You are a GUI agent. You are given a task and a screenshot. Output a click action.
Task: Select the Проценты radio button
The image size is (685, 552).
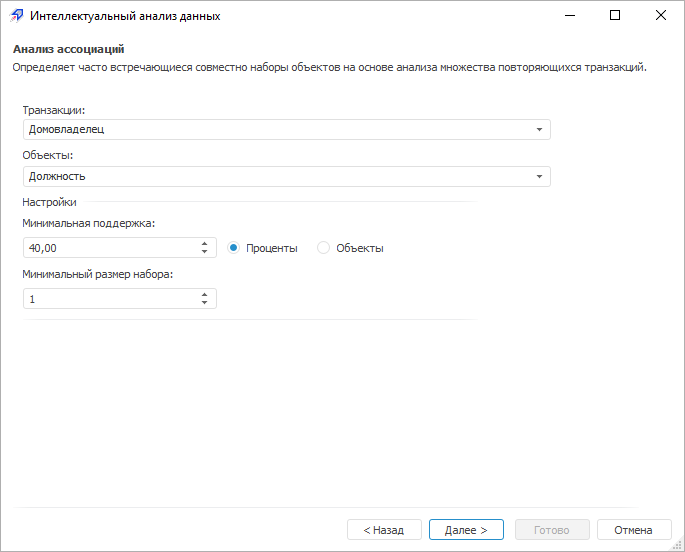[234, 248]
